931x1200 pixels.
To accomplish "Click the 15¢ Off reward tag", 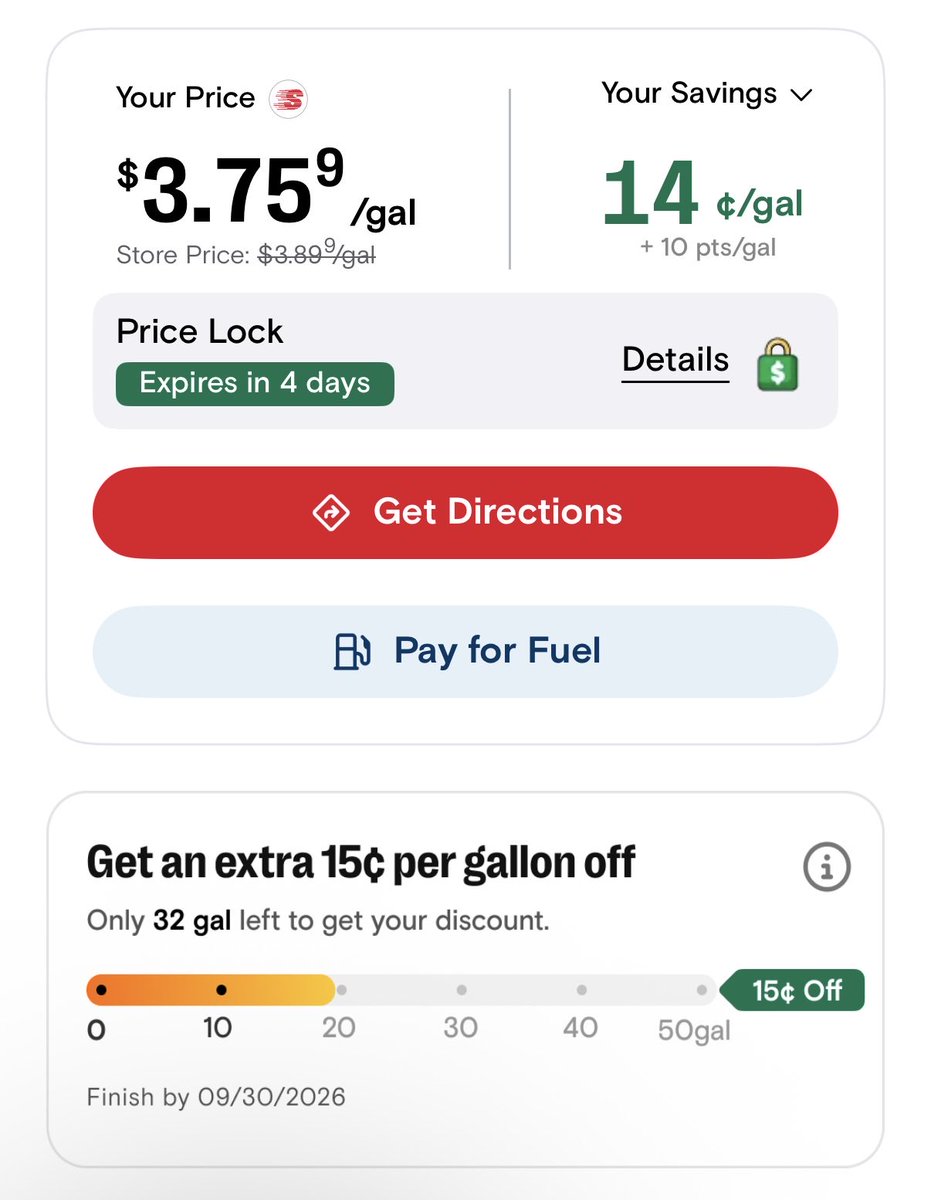I will point(793,991).
